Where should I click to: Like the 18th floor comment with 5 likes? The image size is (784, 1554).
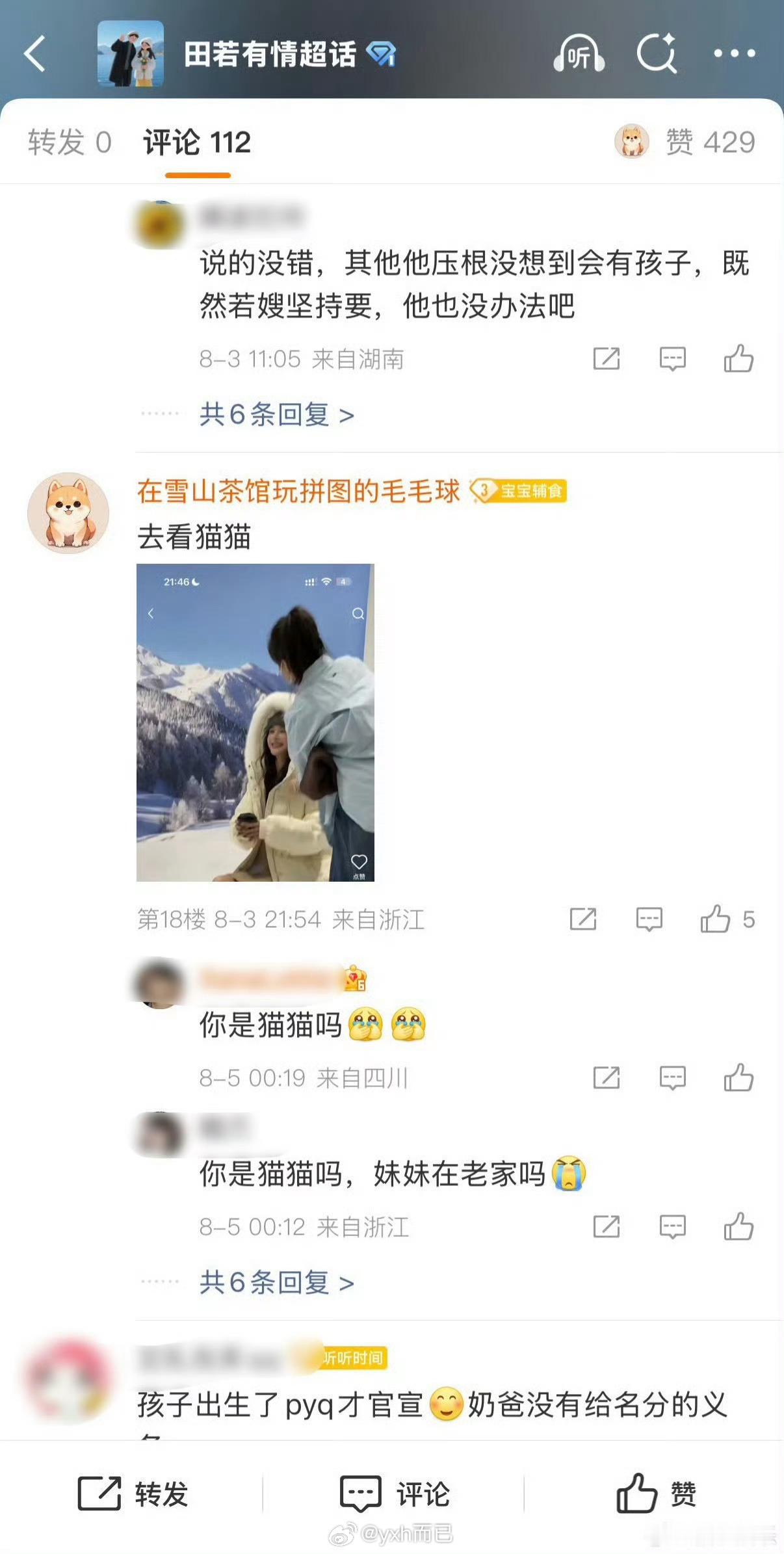pyautogui.click(x=727, y=919)
